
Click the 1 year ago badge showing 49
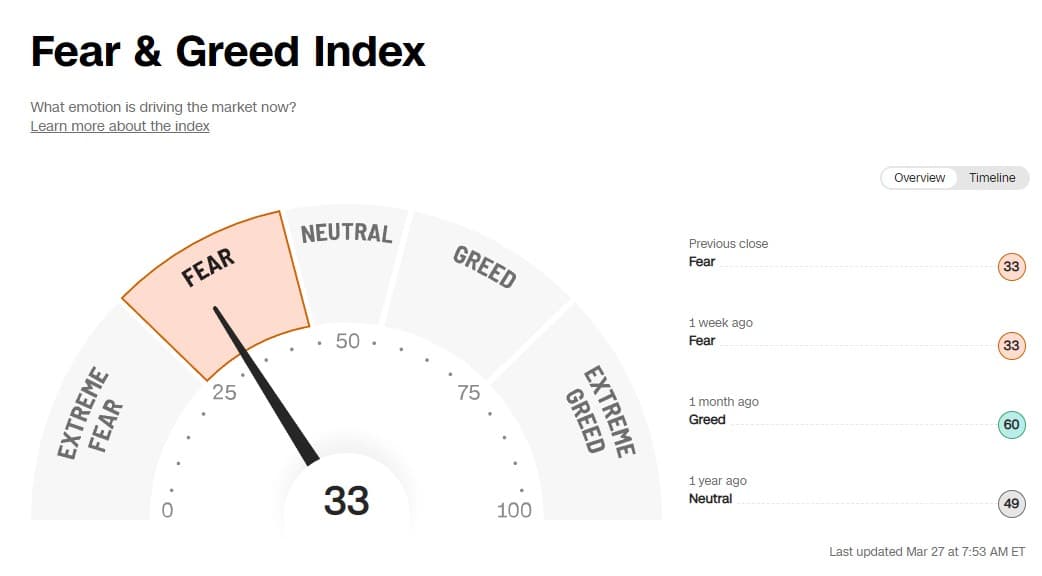pos(1011,504)
